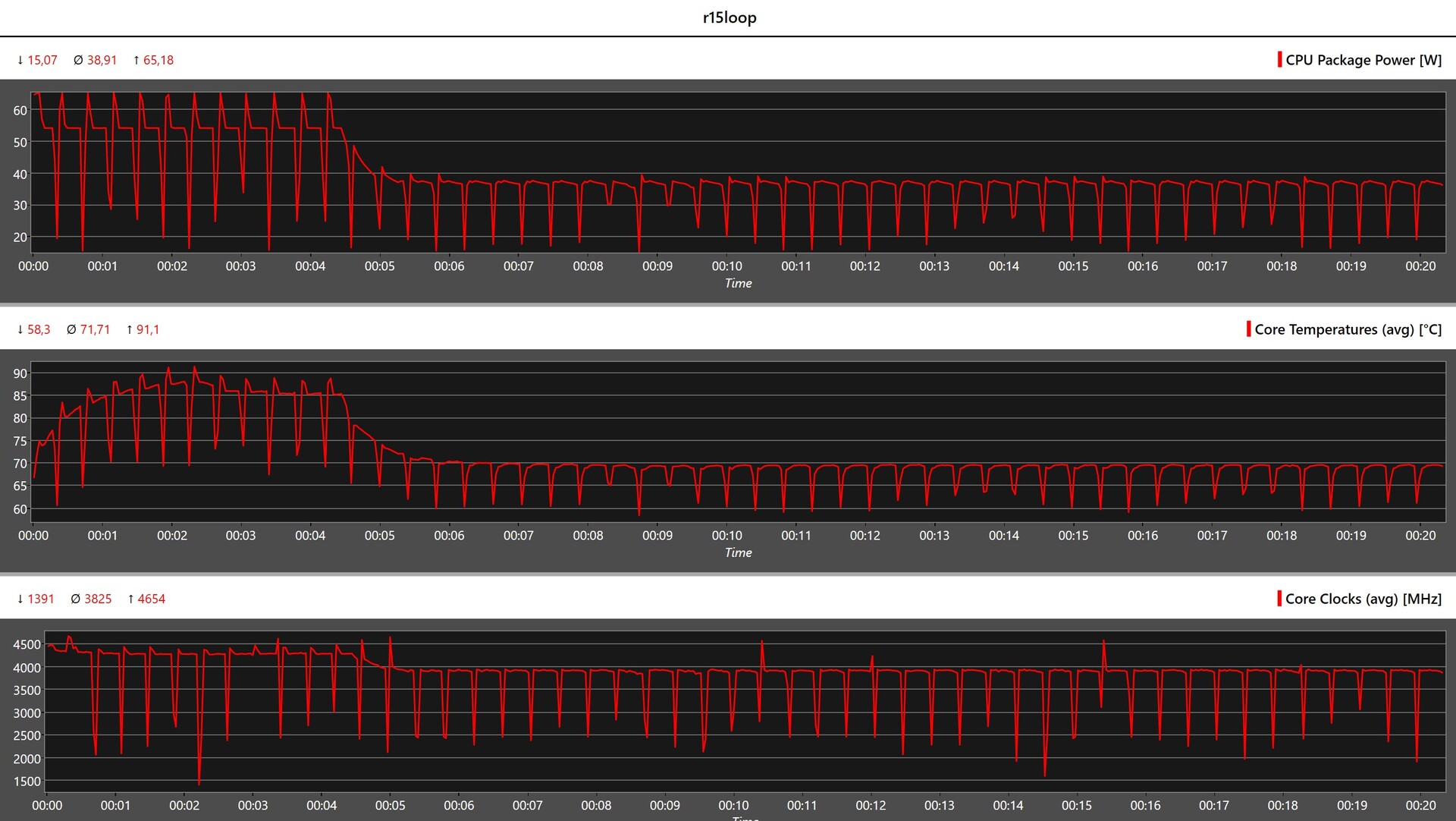Click the minimum clock value 1391
This screenshot has height=821, width=1456.
pos(41,599)
